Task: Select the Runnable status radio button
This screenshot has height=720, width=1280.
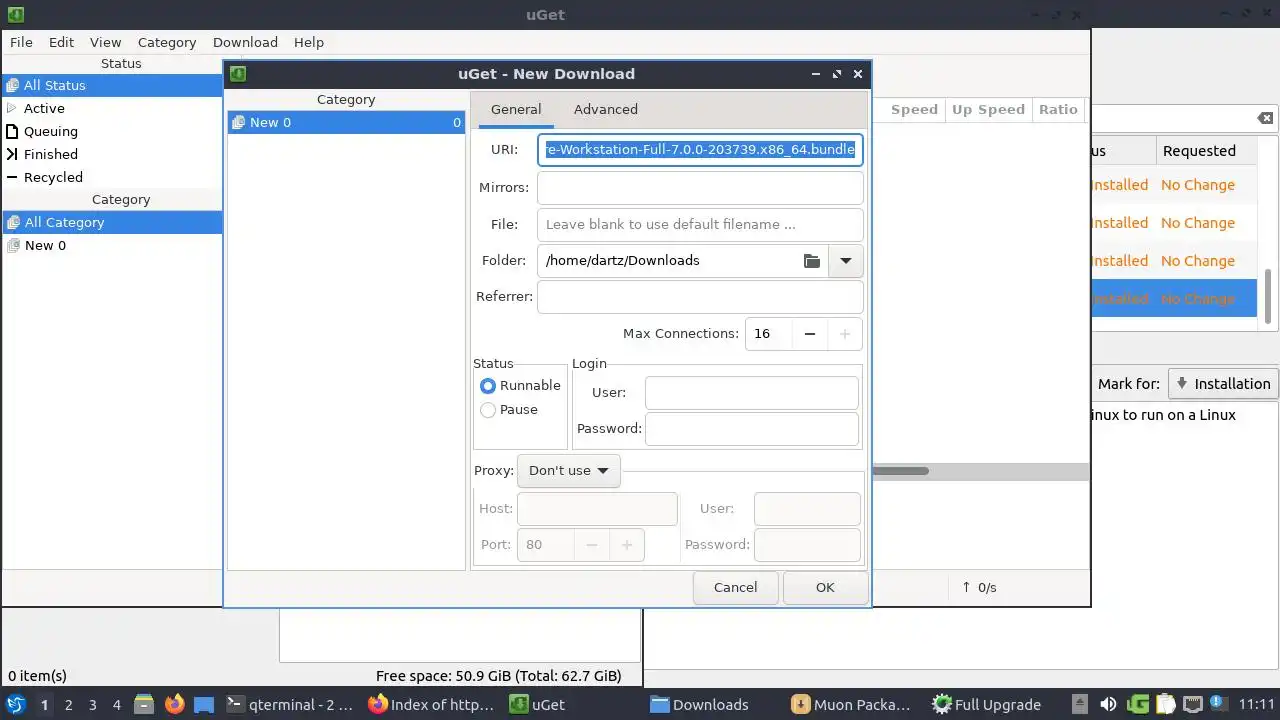Action: tap(520, 385)
